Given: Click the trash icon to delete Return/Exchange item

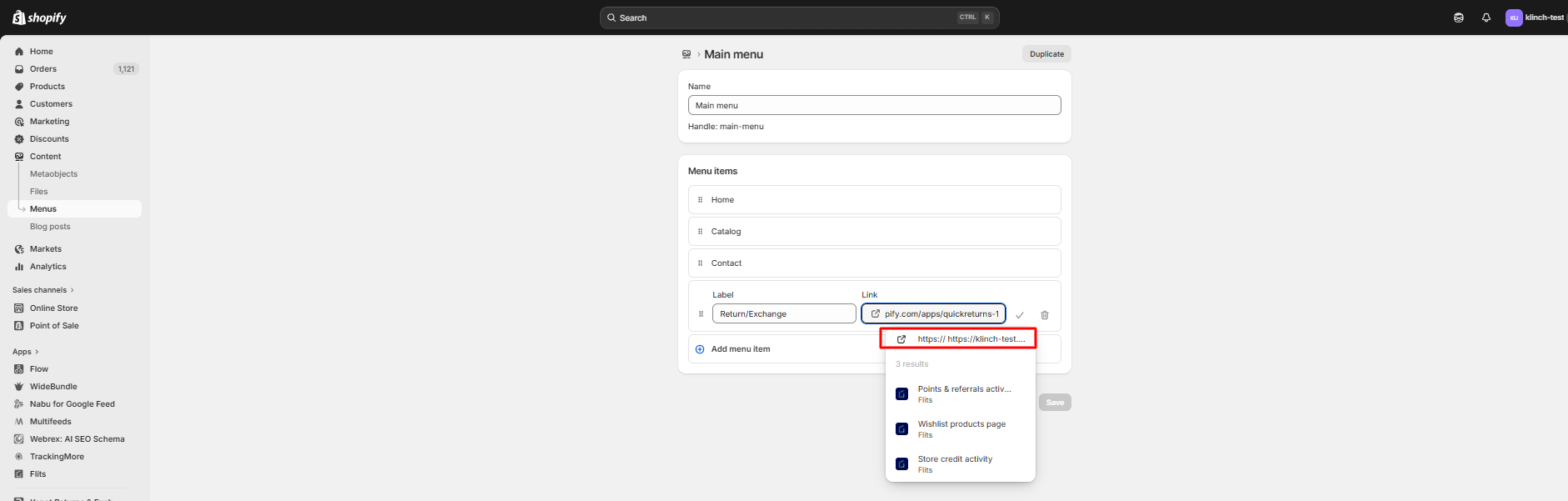Looking at the screenshot, I should 1044,315.
